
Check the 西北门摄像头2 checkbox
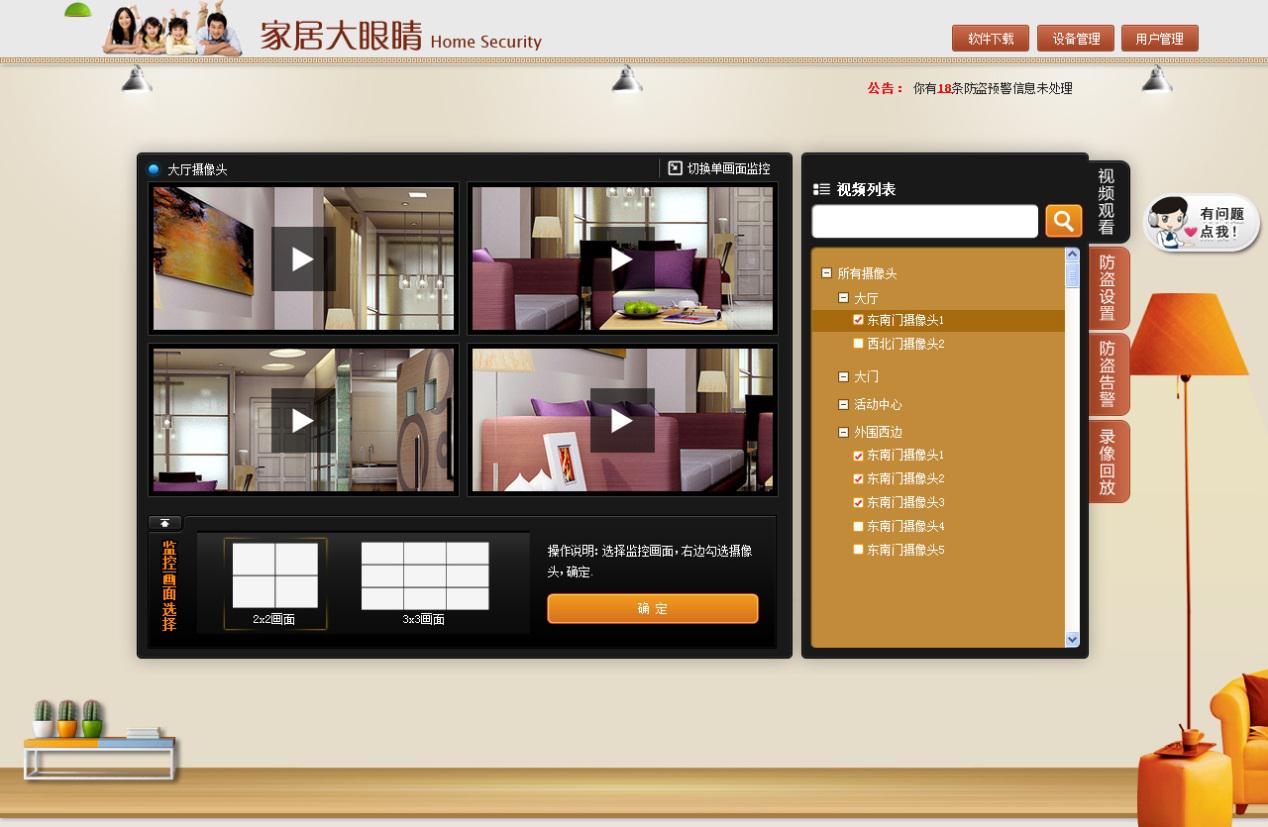pyautogui.click(x=858, y=344)
